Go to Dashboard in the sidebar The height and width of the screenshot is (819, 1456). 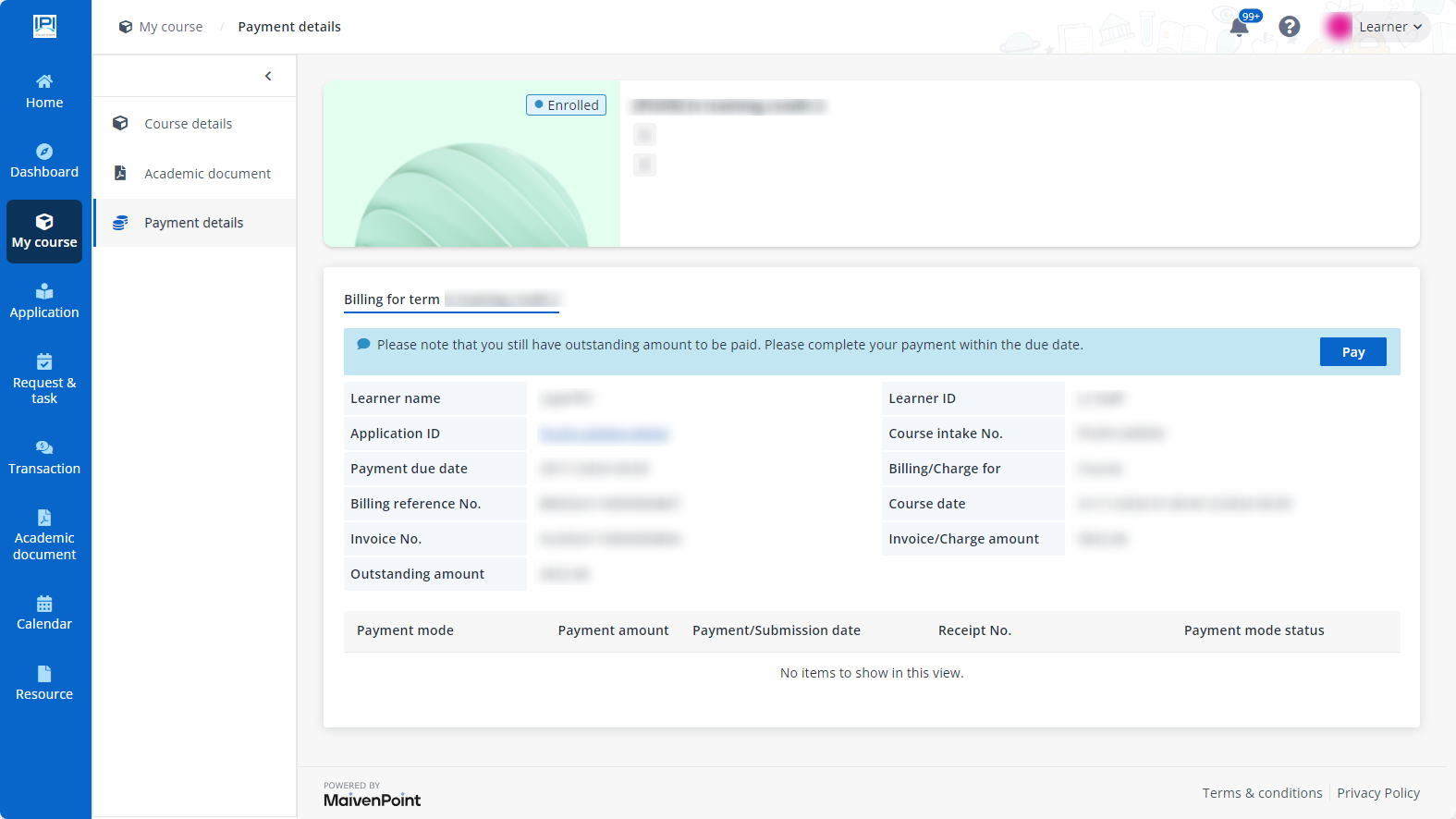click(44, 162)
